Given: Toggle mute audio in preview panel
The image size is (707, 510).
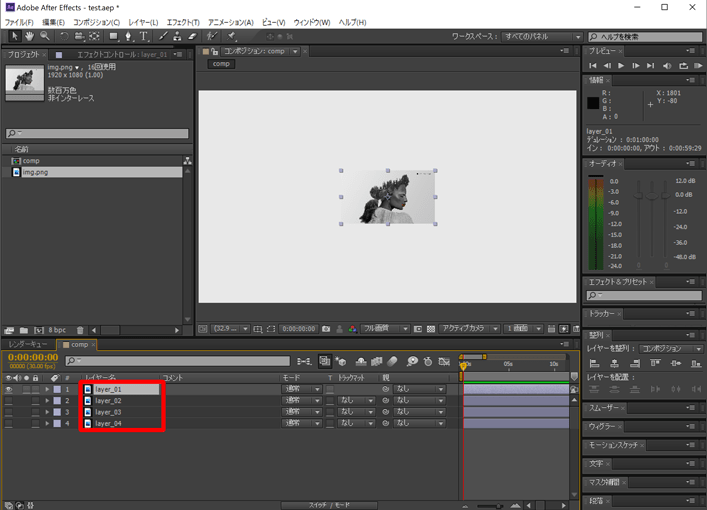Looking at the screenshot, I should coord(667,65).
